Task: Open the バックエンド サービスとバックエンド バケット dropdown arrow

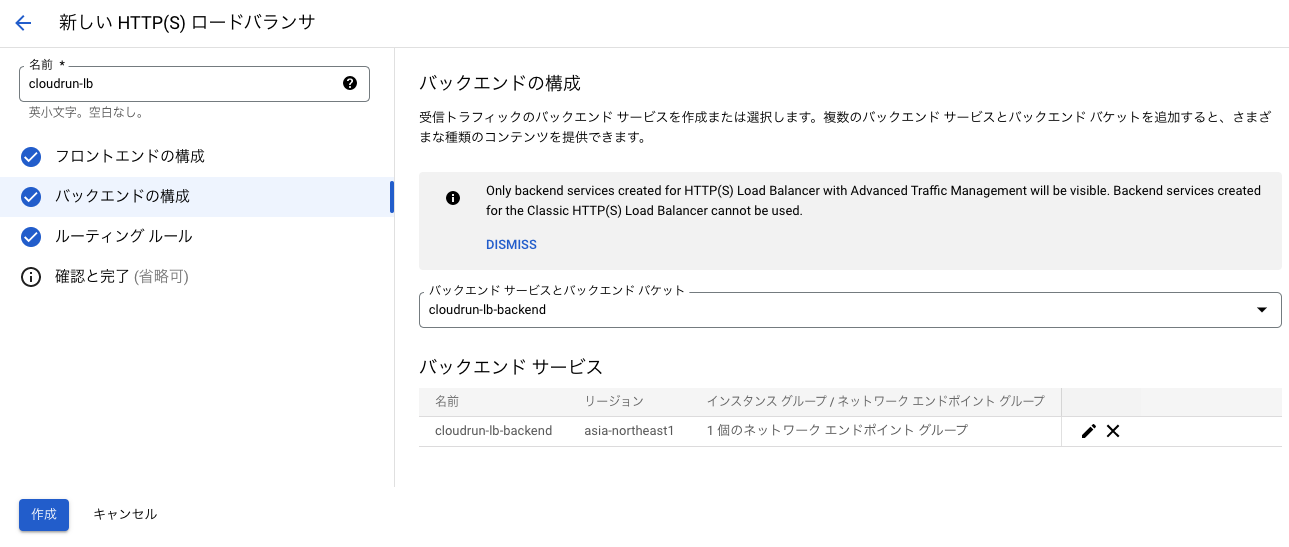Action: pyautogui.click(x=1262, y=310)
